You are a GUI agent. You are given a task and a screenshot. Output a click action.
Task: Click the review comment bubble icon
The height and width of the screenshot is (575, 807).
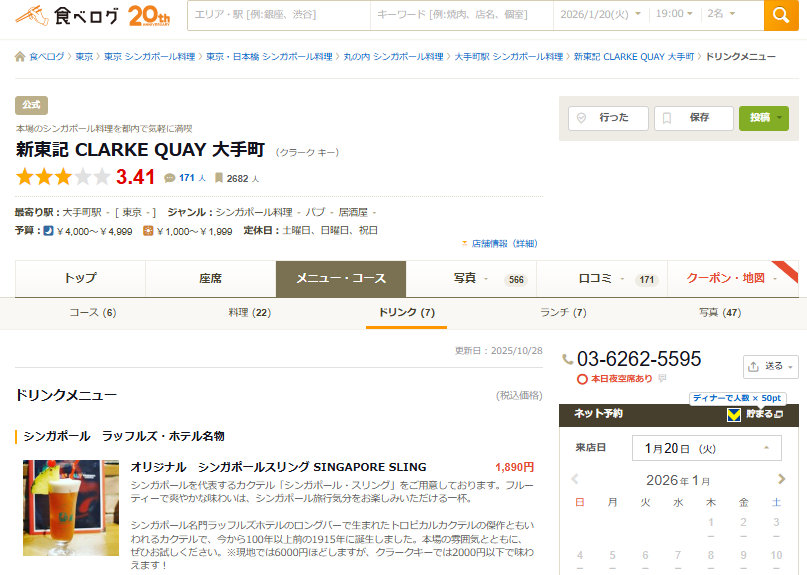[x=170, y=178]
